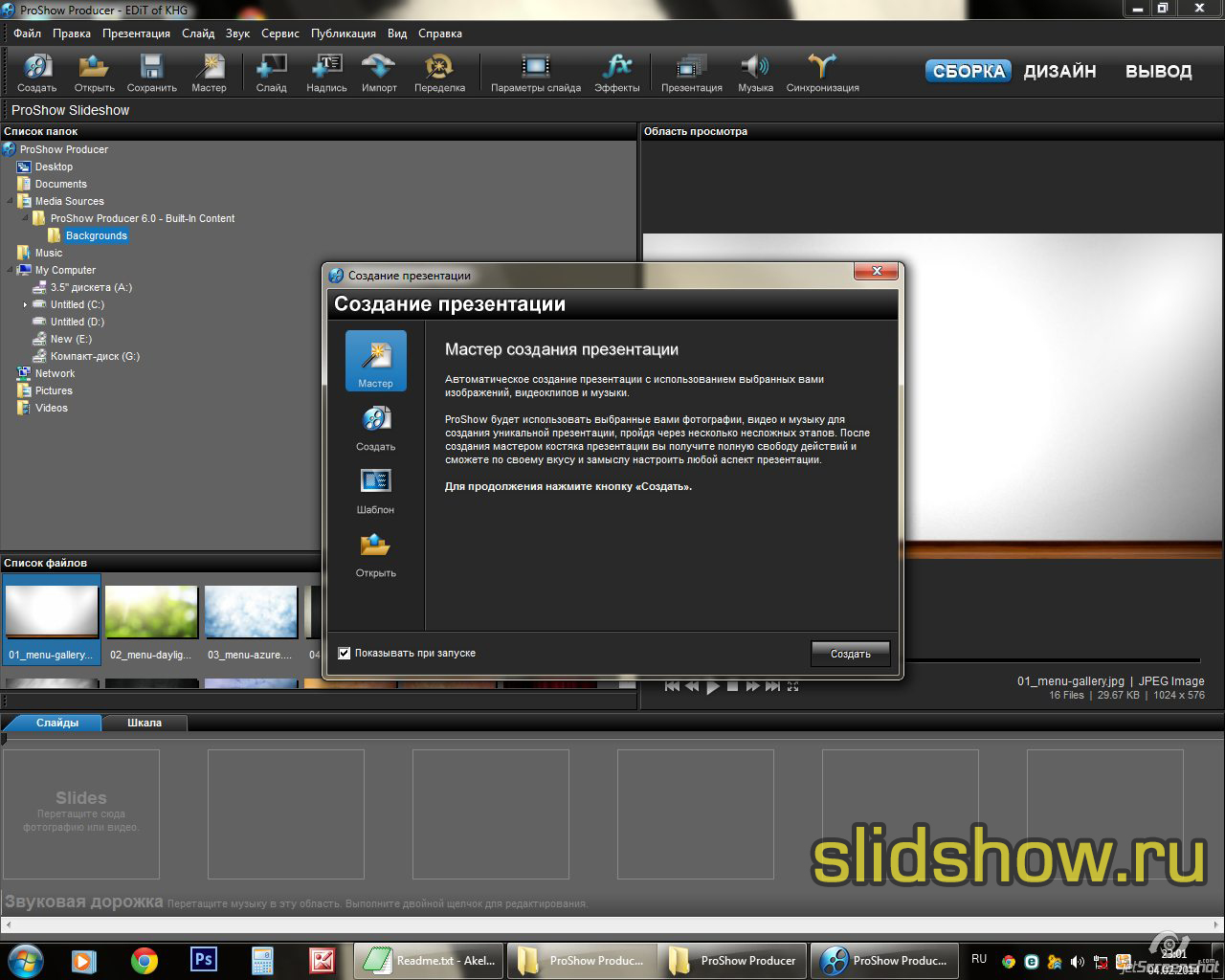This screenshot has width=1225, height=980.
Task: Click the Сохранить toolbar icon
Action: tap(151, 74)
